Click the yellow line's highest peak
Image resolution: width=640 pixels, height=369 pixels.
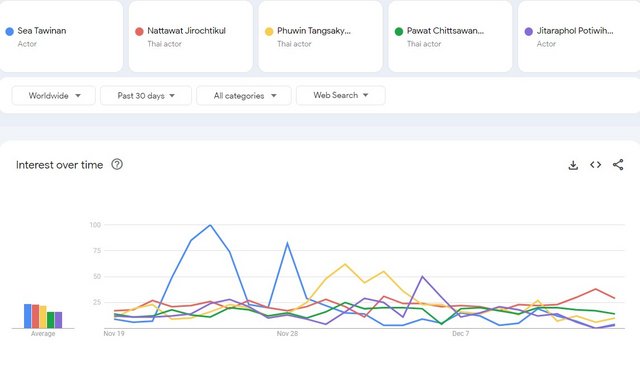point(345,265)
